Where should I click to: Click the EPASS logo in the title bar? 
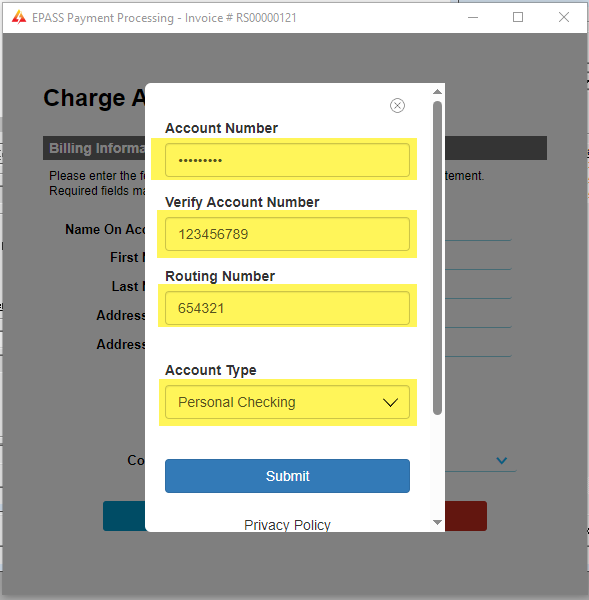coord(19,17)
